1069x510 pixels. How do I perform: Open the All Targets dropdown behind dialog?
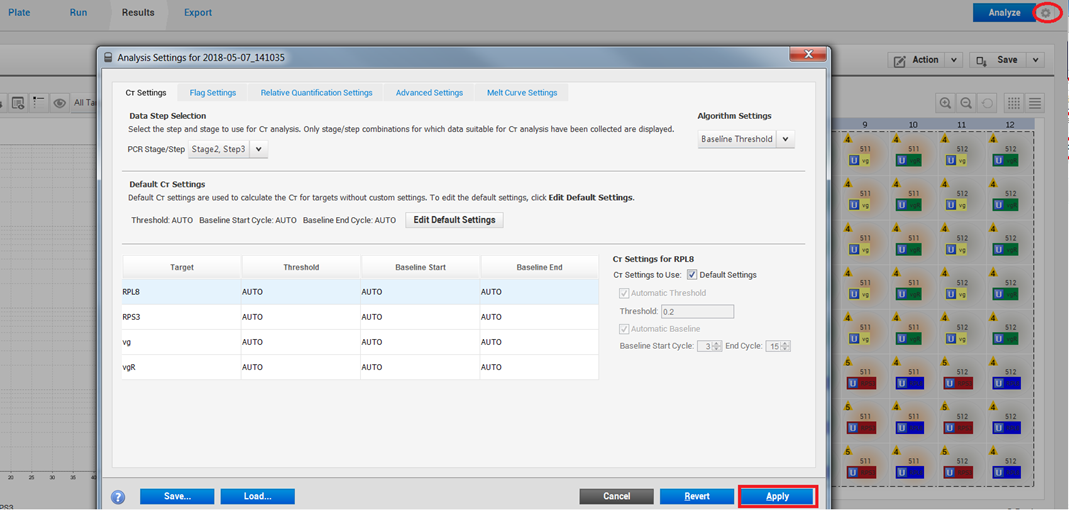click(x=85, y=103)
